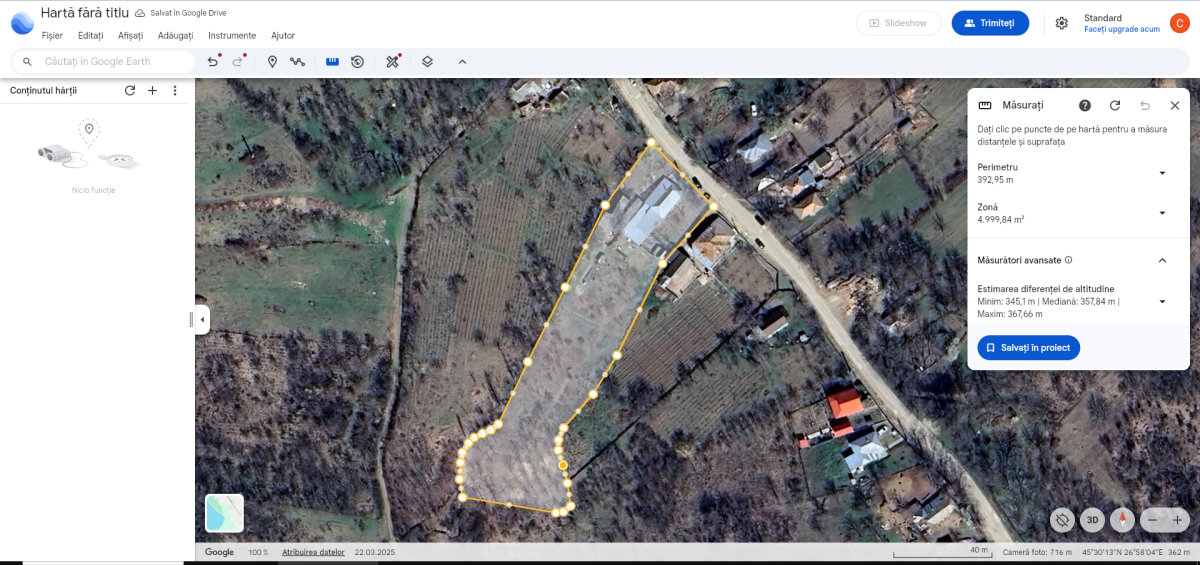Screen dimensions: 1200x565
Task: Click Salvați în proiect button
Action: (x=1028, y=348)
